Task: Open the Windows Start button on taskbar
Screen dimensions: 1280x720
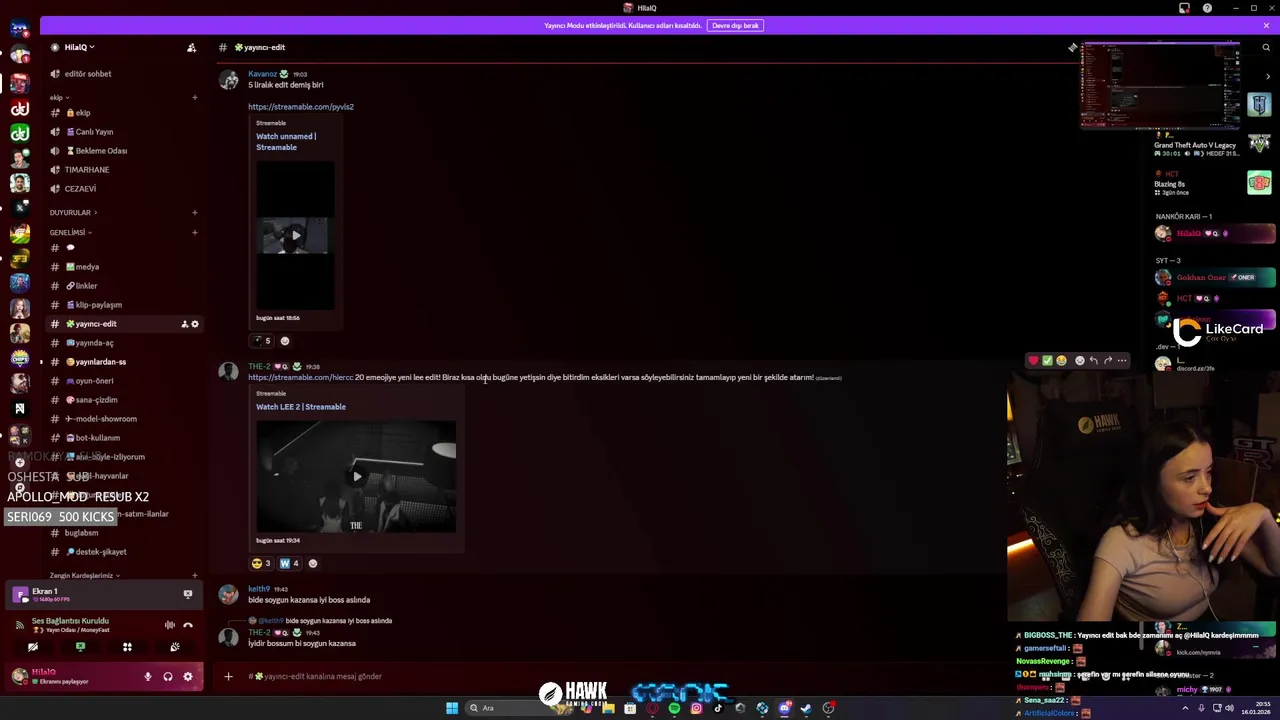Action: [x=452, y=708]
